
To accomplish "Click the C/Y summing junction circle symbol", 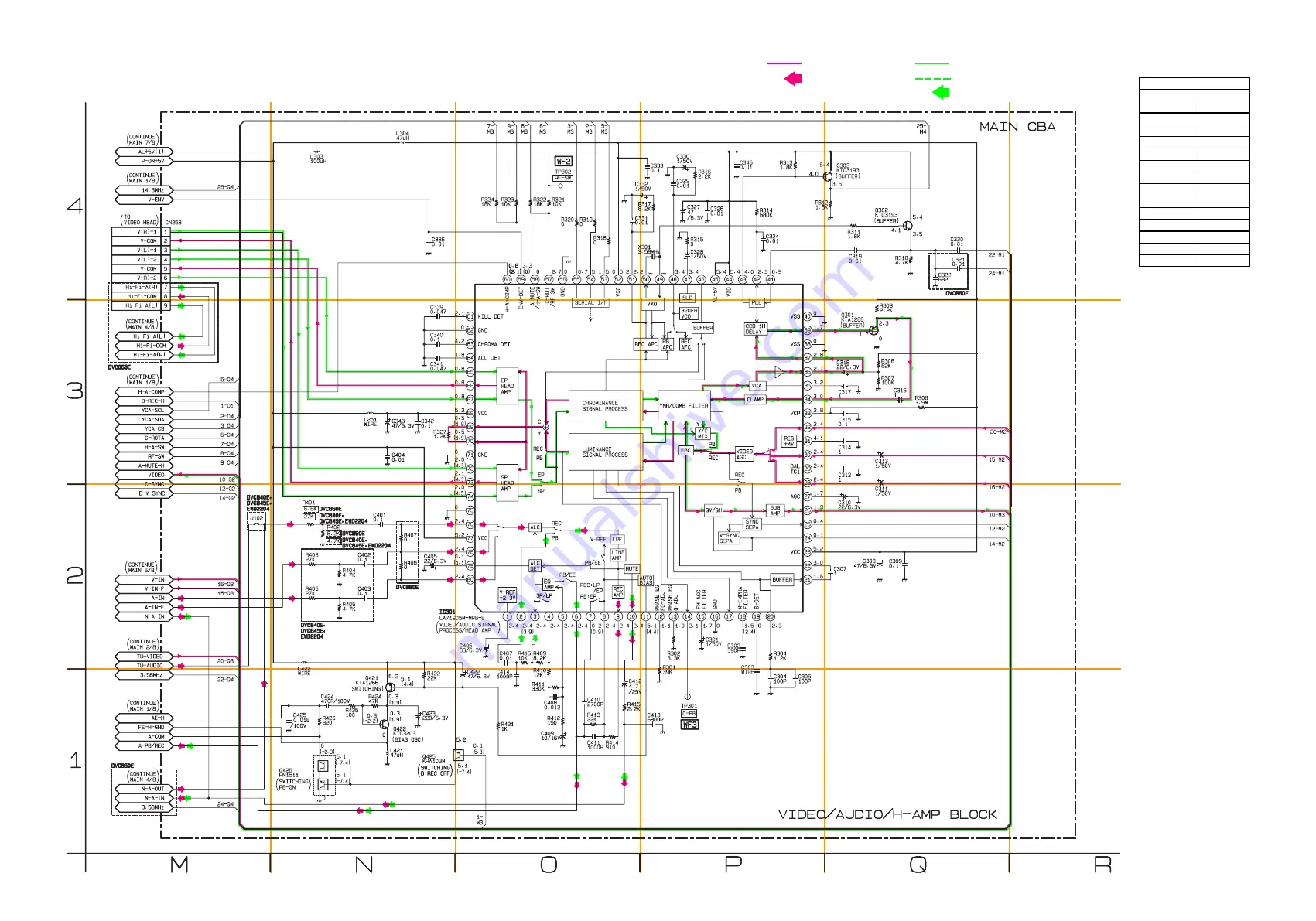I will tap(545, 428).
